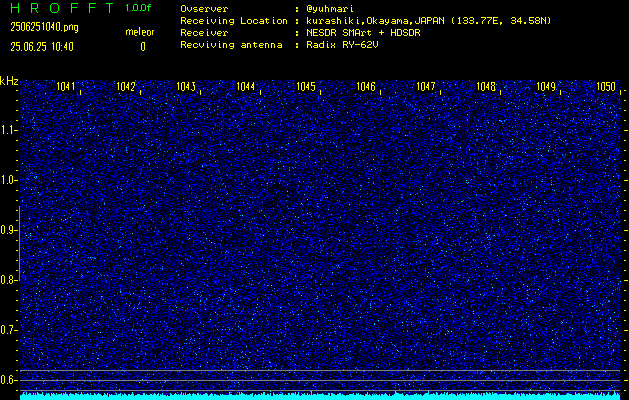Click the 1042 time marker
The height and width of the screenshot is (400, 629).
click(126, 87)
